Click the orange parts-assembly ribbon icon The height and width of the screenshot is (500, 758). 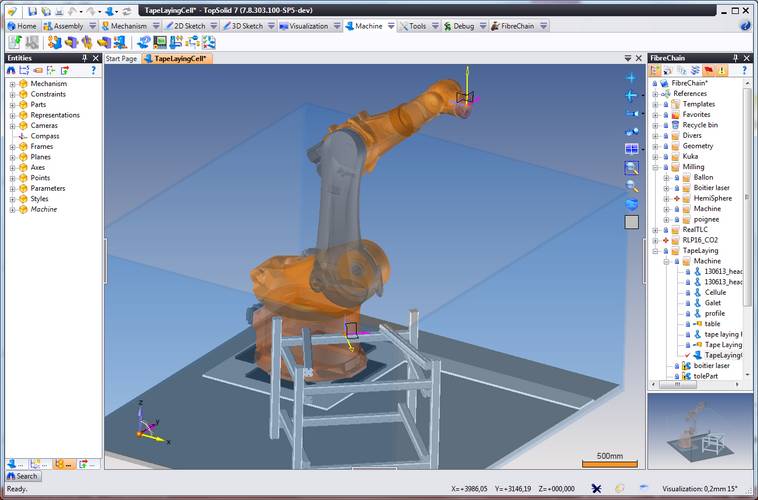[55, 43]
